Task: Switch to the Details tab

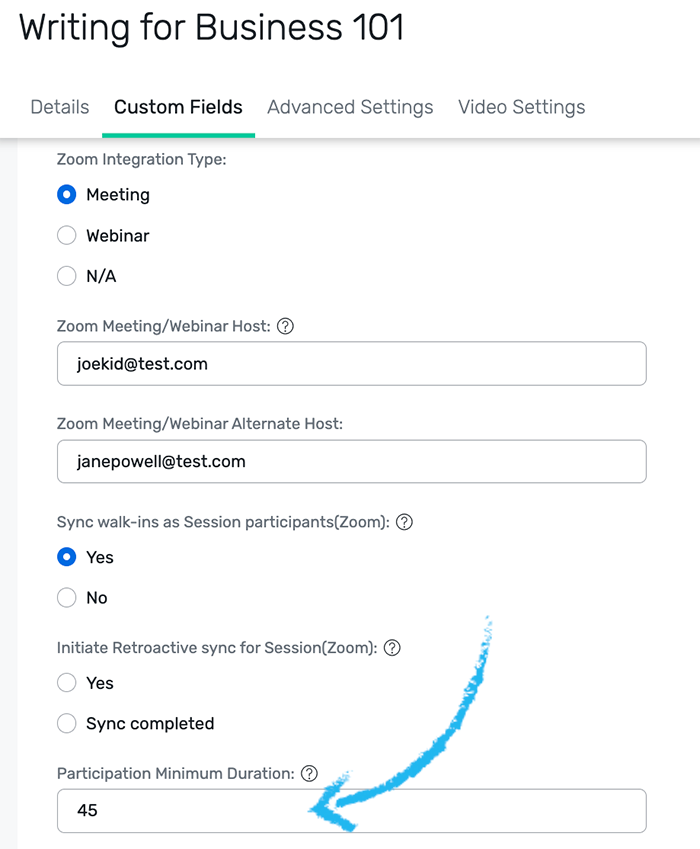Action: pyautogui.click(x=60, y=107)
